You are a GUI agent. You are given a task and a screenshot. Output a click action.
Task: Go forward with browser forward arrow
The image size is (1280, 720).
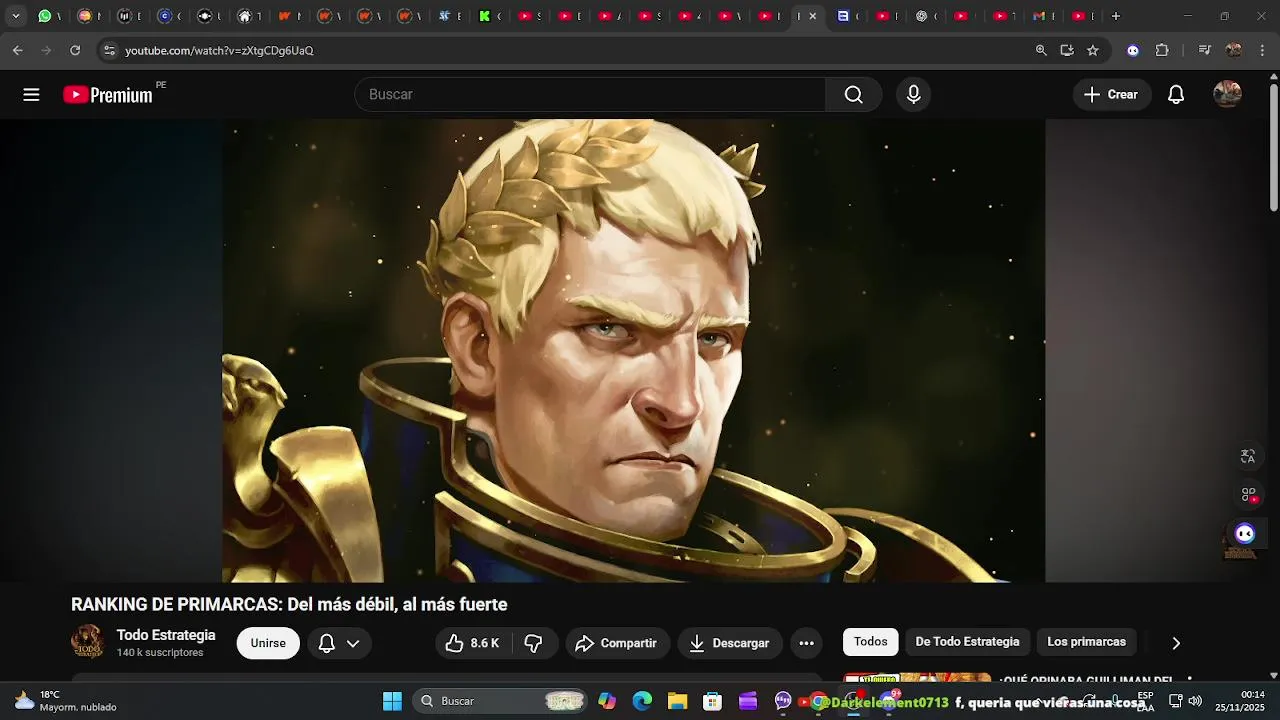(x=46, y=50)
